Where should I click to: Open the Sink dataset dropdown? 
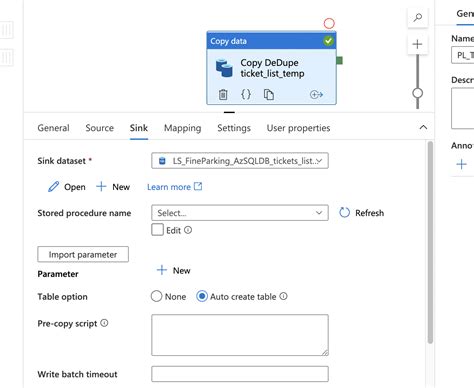pos(240,161)
